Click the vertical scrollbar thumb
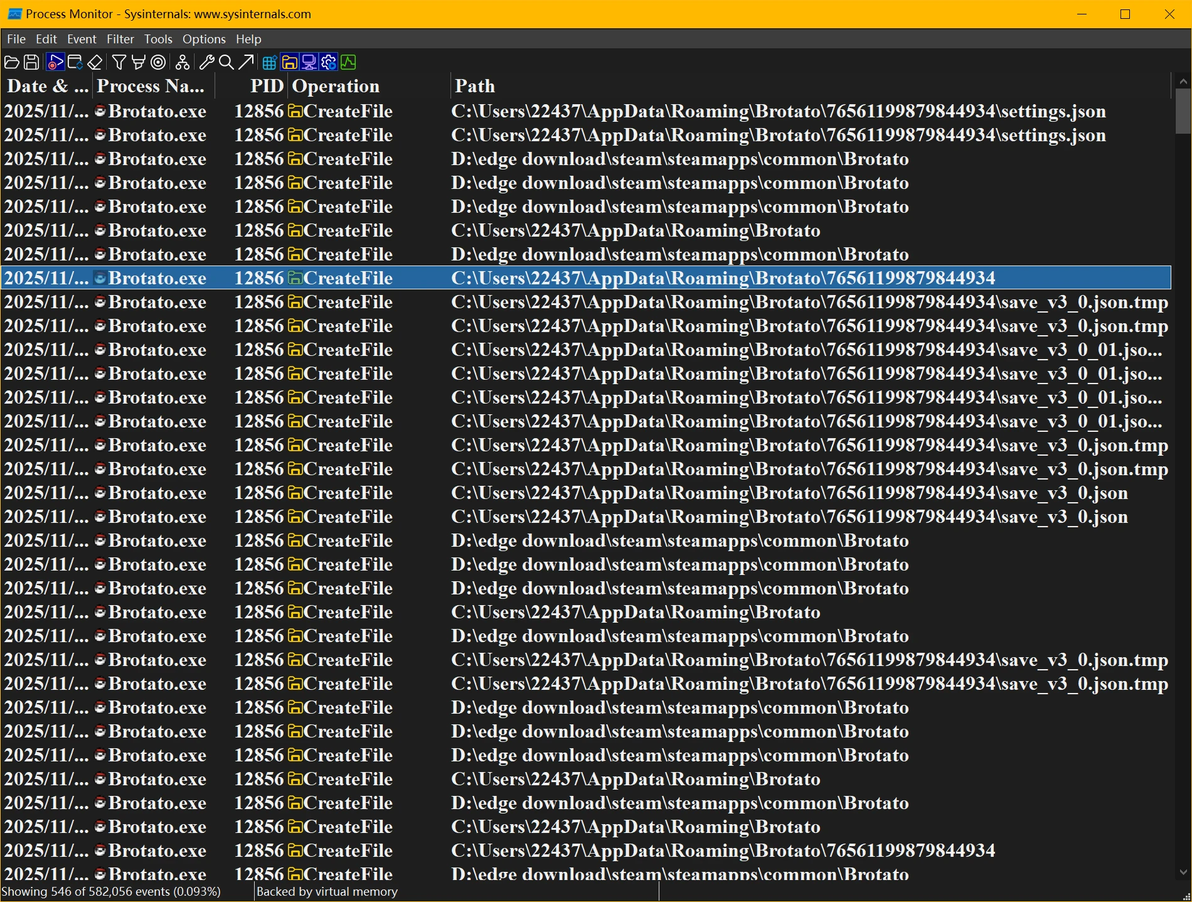The width and height of the screenshot is (1192, 902). click(x=1182, y=111)
